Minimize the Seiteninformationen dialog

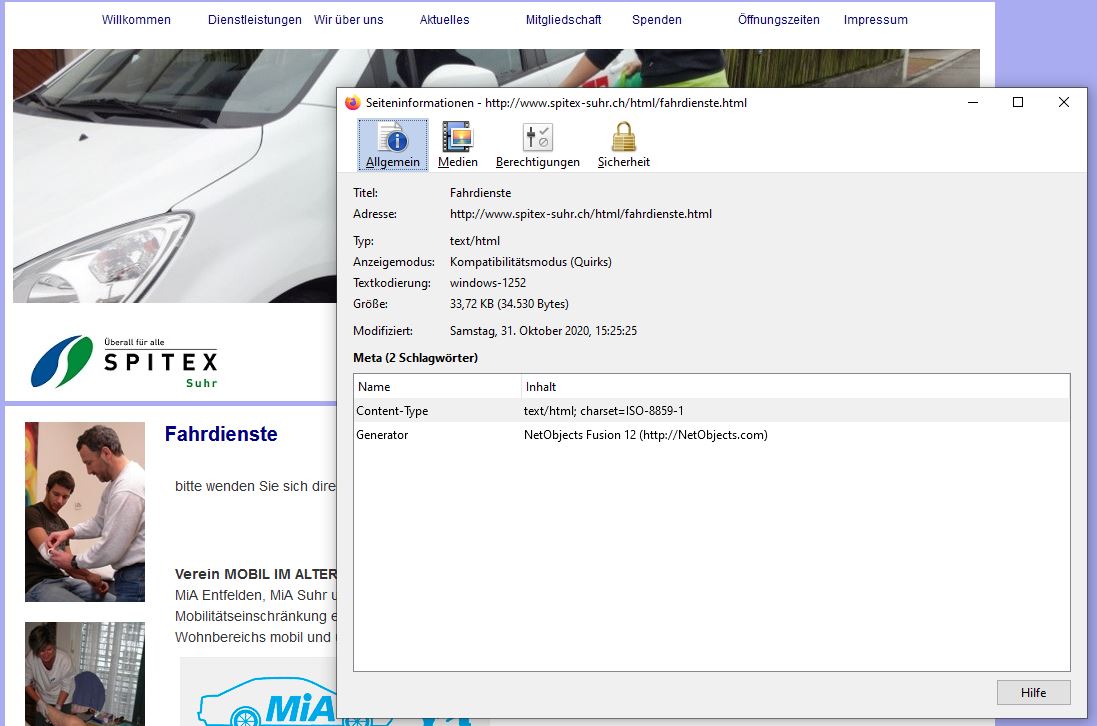pyautogui.click(x=972, y=102)
